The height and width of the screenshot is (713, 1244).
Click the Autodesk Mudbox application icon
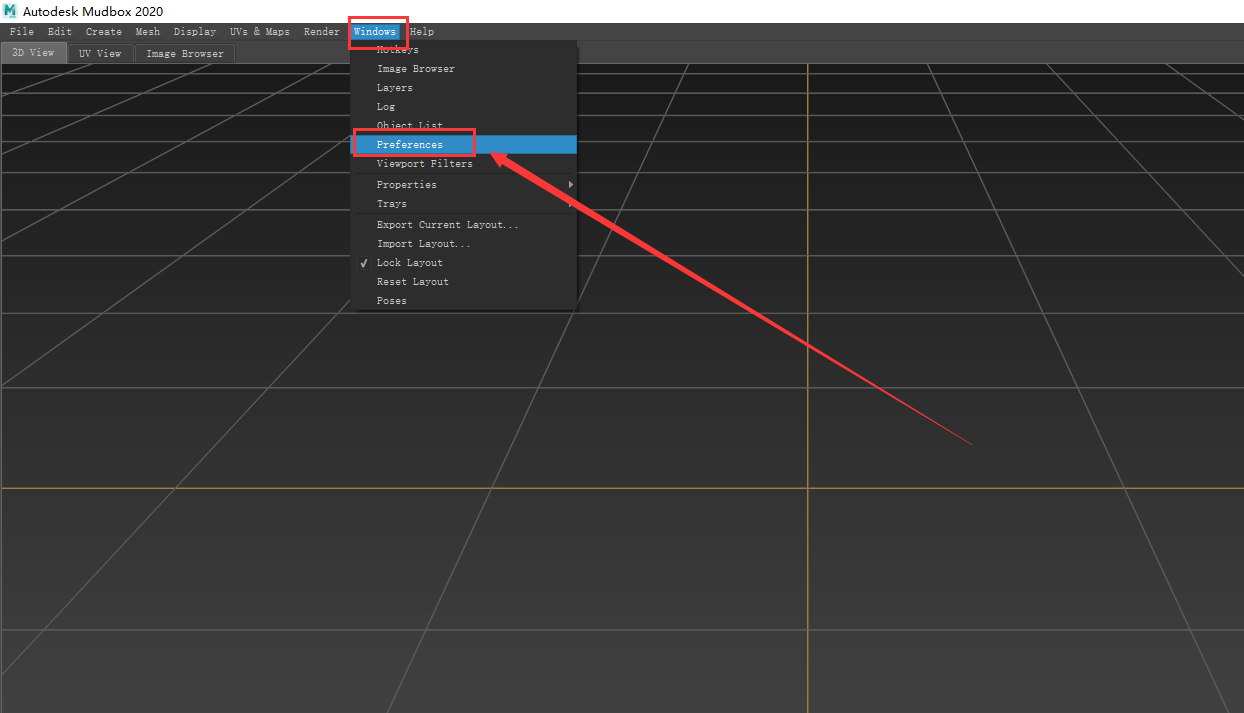pos(10,11)
